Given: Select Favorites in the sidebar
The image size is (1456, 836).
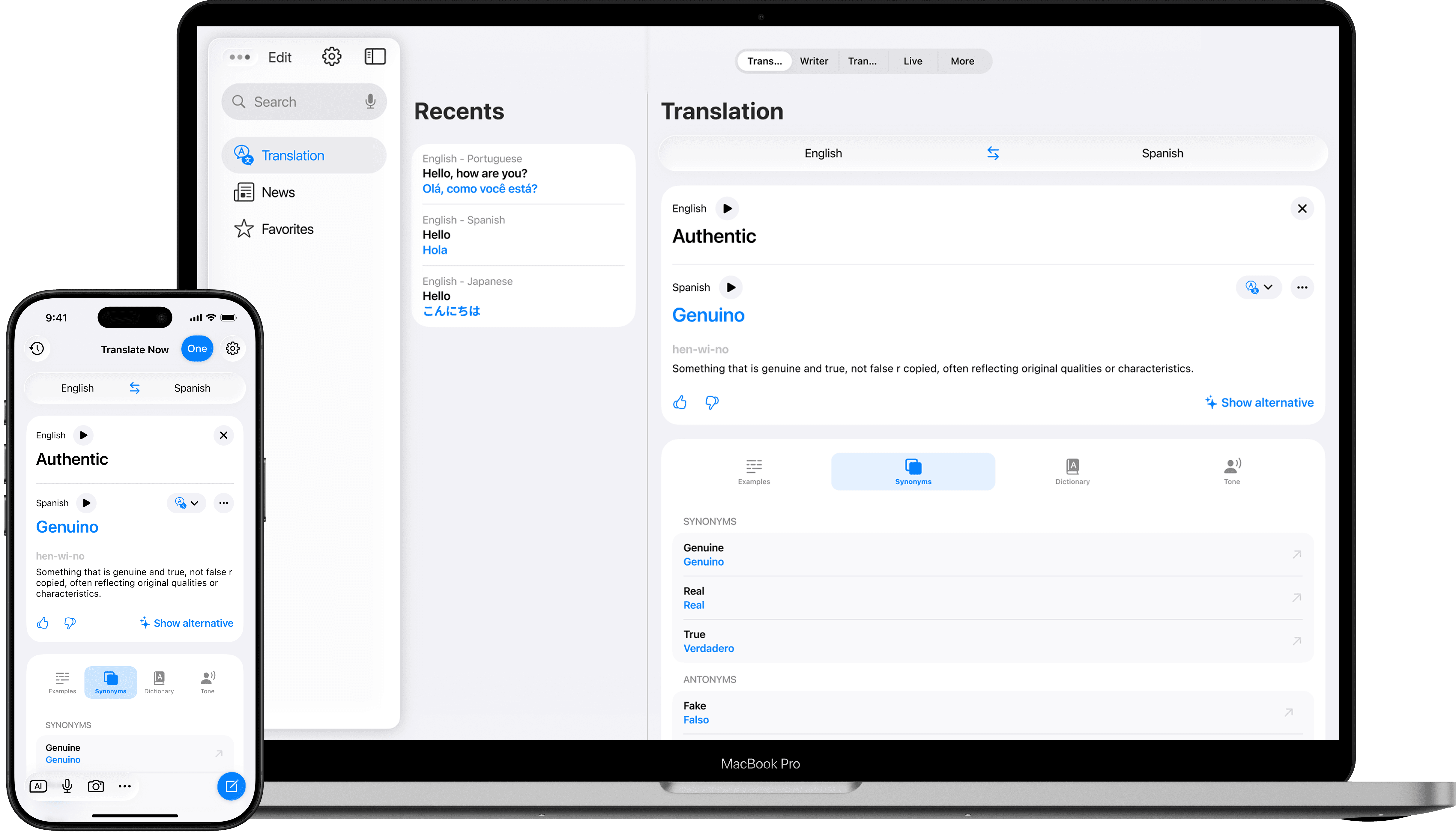Looking at the screenshot, I should click(x=287, y=229).
